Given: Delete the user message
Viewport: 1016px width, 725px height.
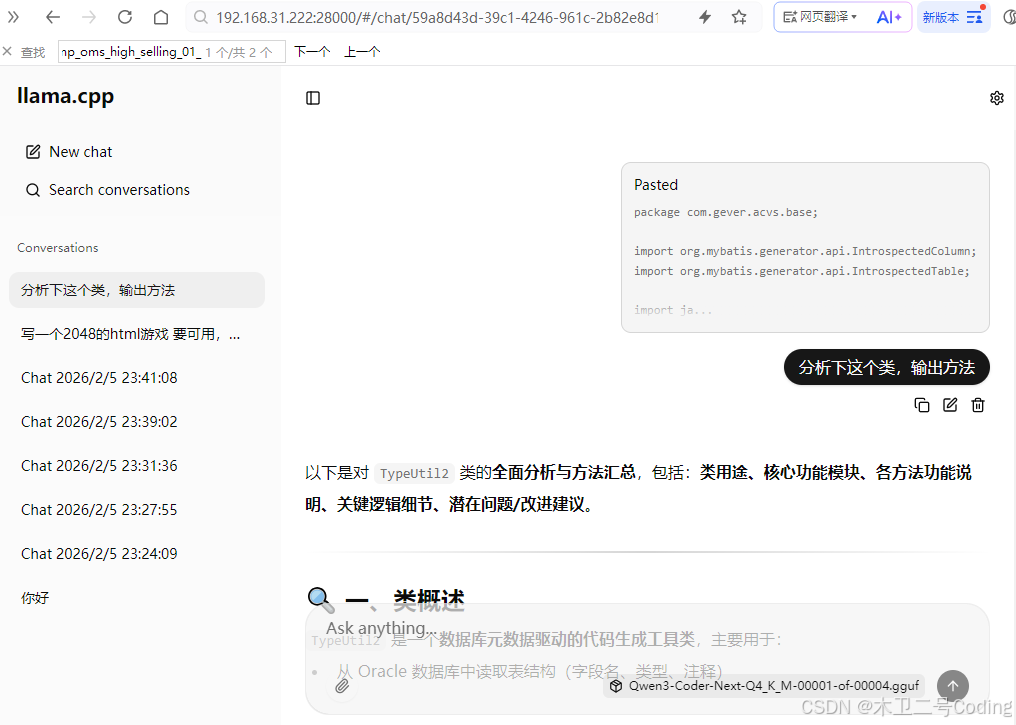Looking at the screenshot, I should point(978,405).
